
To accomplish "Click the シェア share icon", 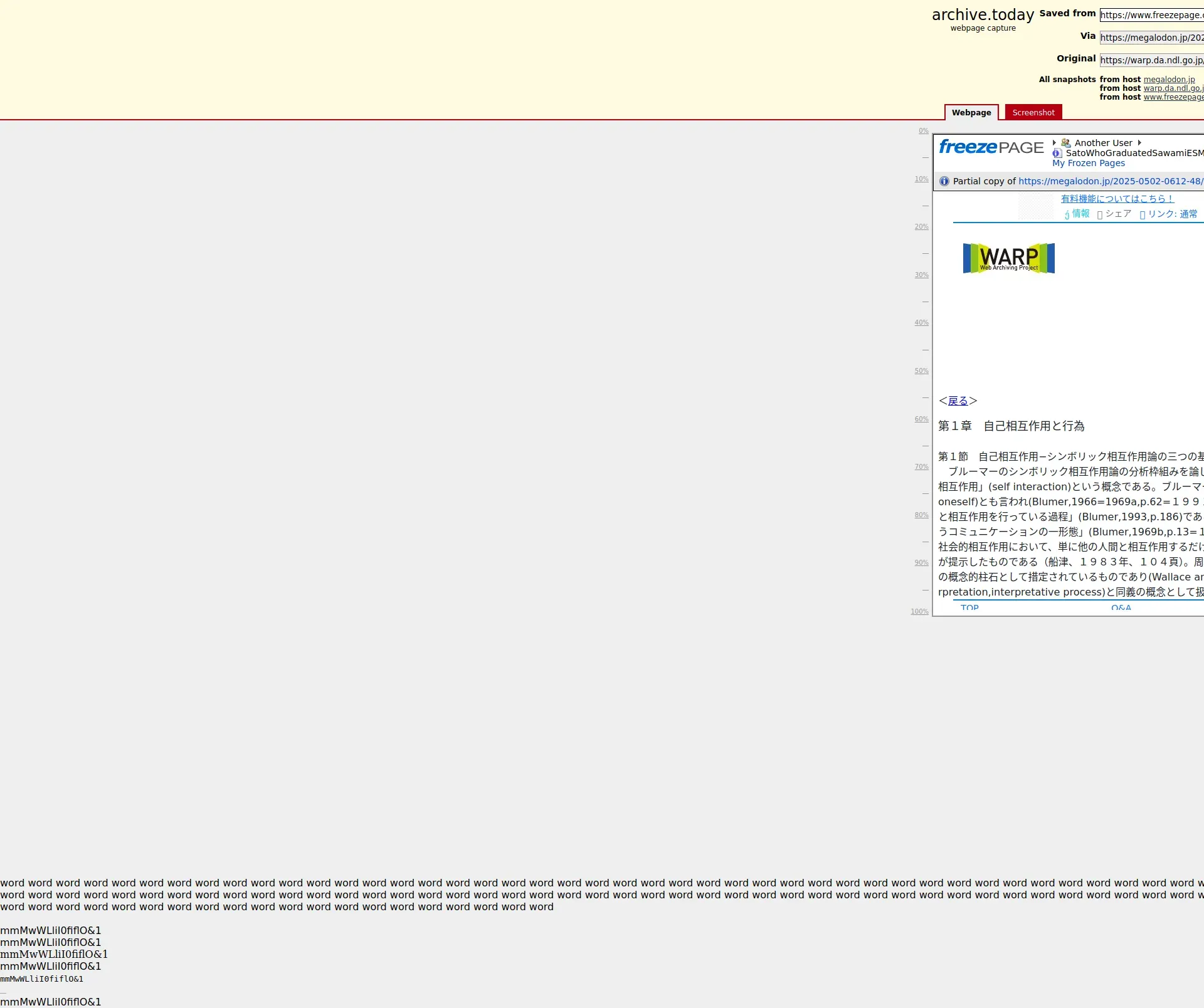I will tap(1100, 214).
